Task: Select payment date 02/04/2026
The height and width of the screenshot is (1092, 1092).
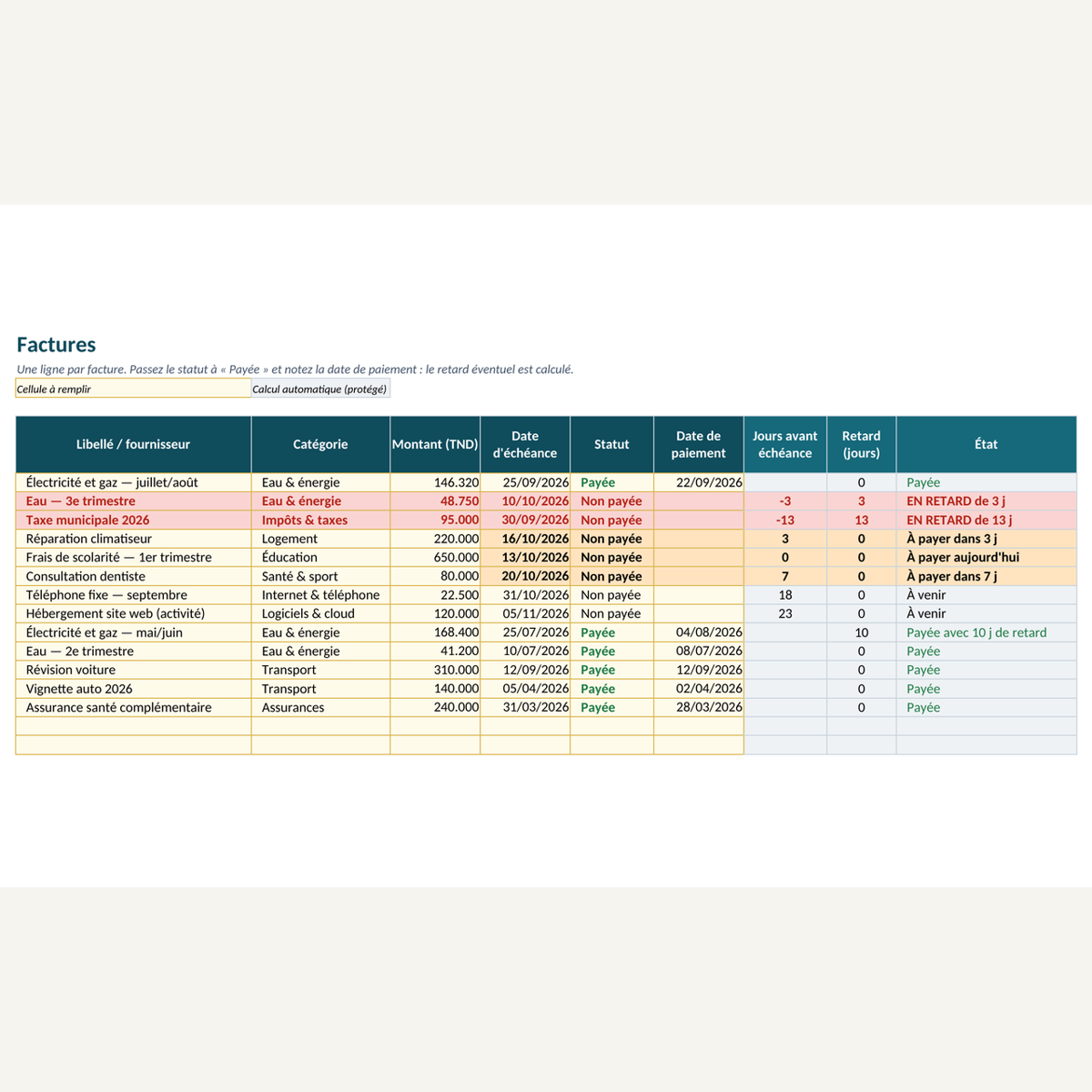Action: (699, 689)
